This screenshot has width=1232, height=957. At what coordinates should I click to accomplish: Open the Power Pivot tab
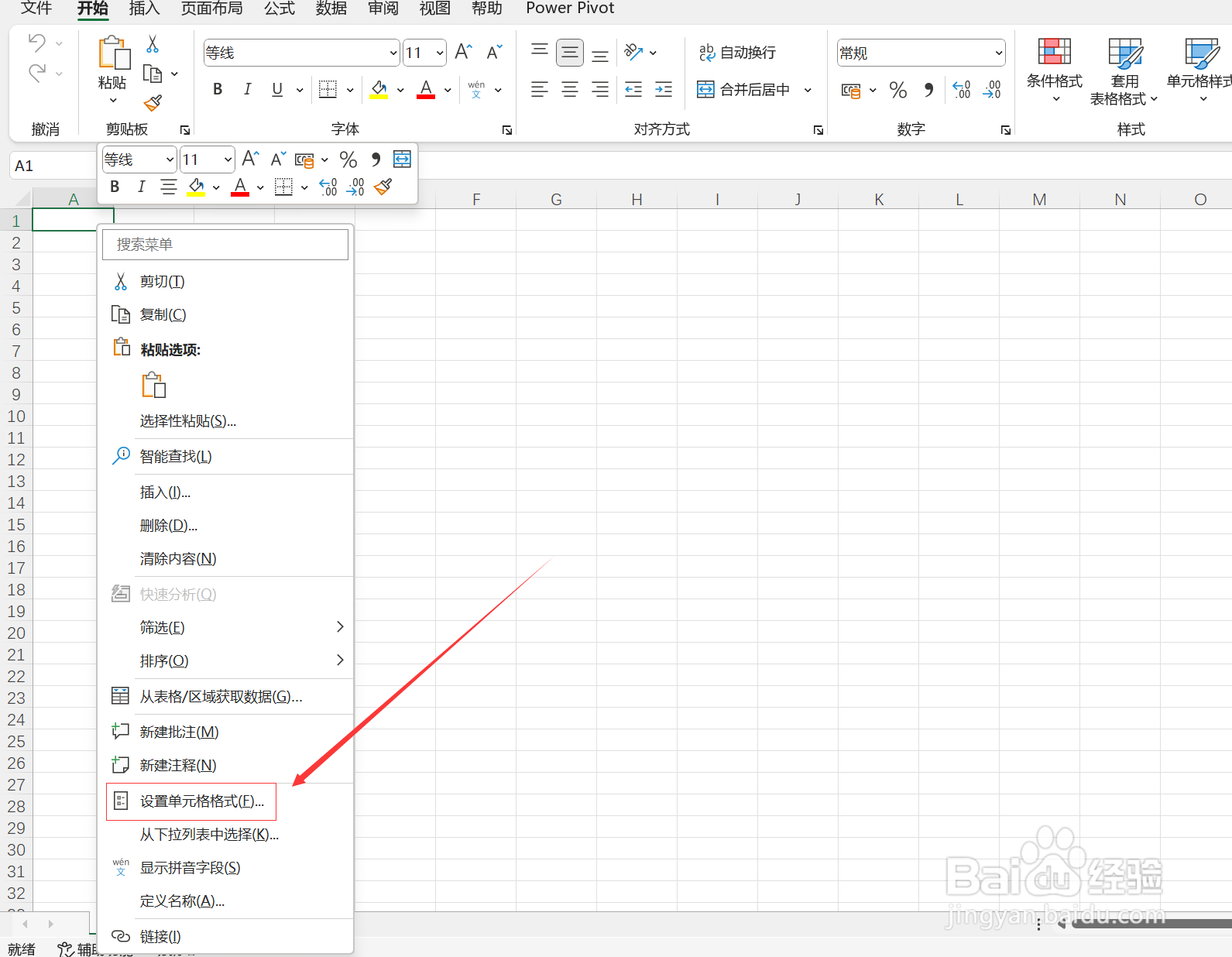click(570, 9)
